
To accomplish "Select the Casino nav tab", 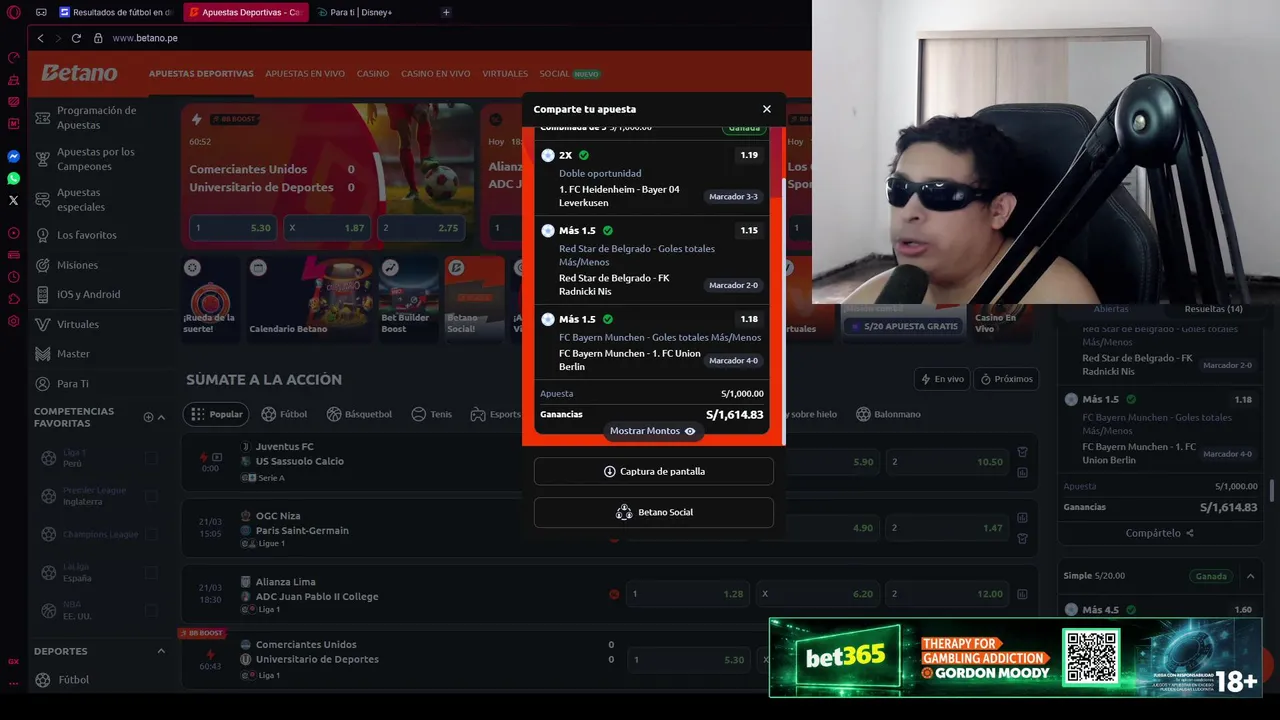I will coord(373,74).
